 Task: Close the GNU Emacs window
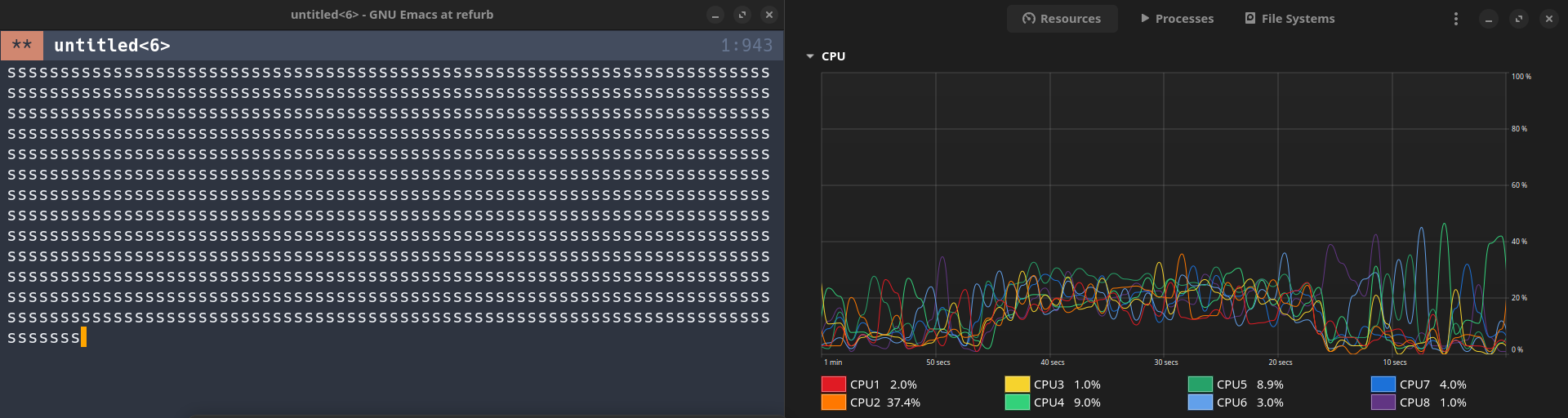pyautogui.click(x=768, y=15)
